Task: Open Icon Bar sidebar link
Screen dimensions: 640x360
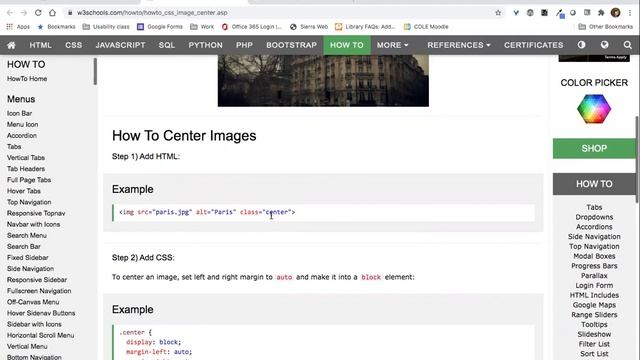Action: click(x=19, y=113)
